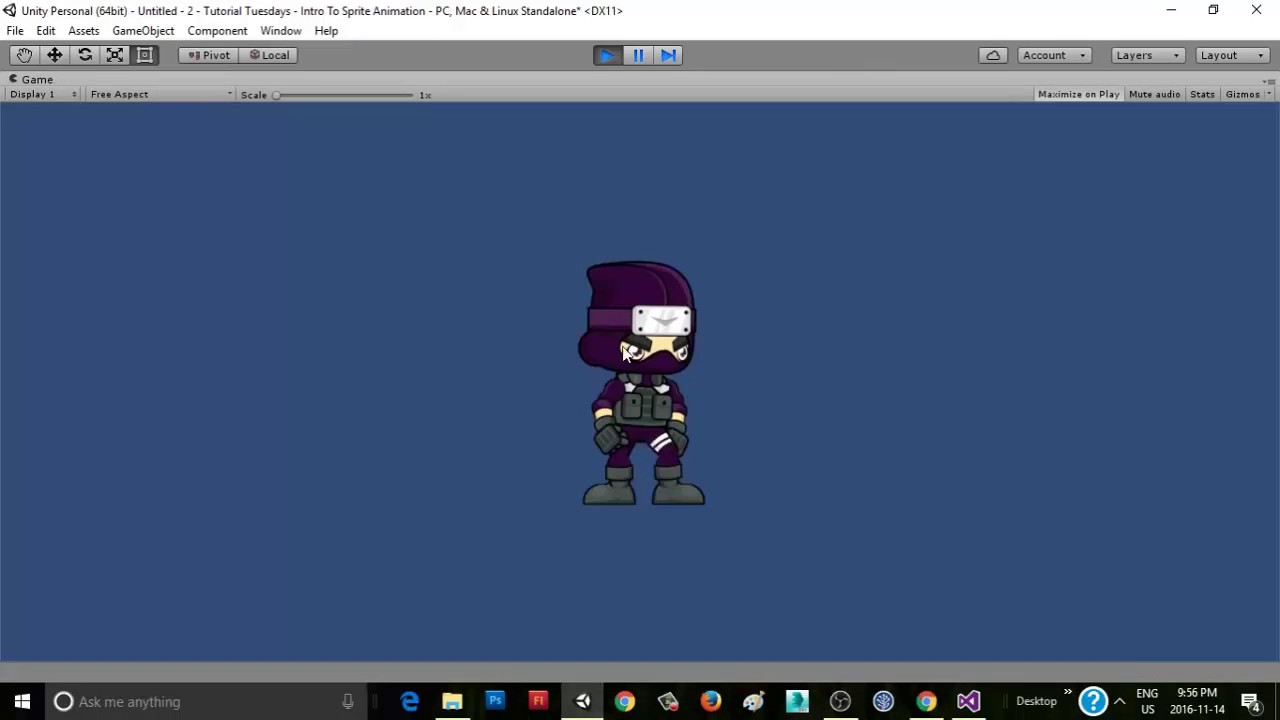This screenshot has width=1280, height=720.
Task: Select the Rect transform tool
Action: pos(144,55)
